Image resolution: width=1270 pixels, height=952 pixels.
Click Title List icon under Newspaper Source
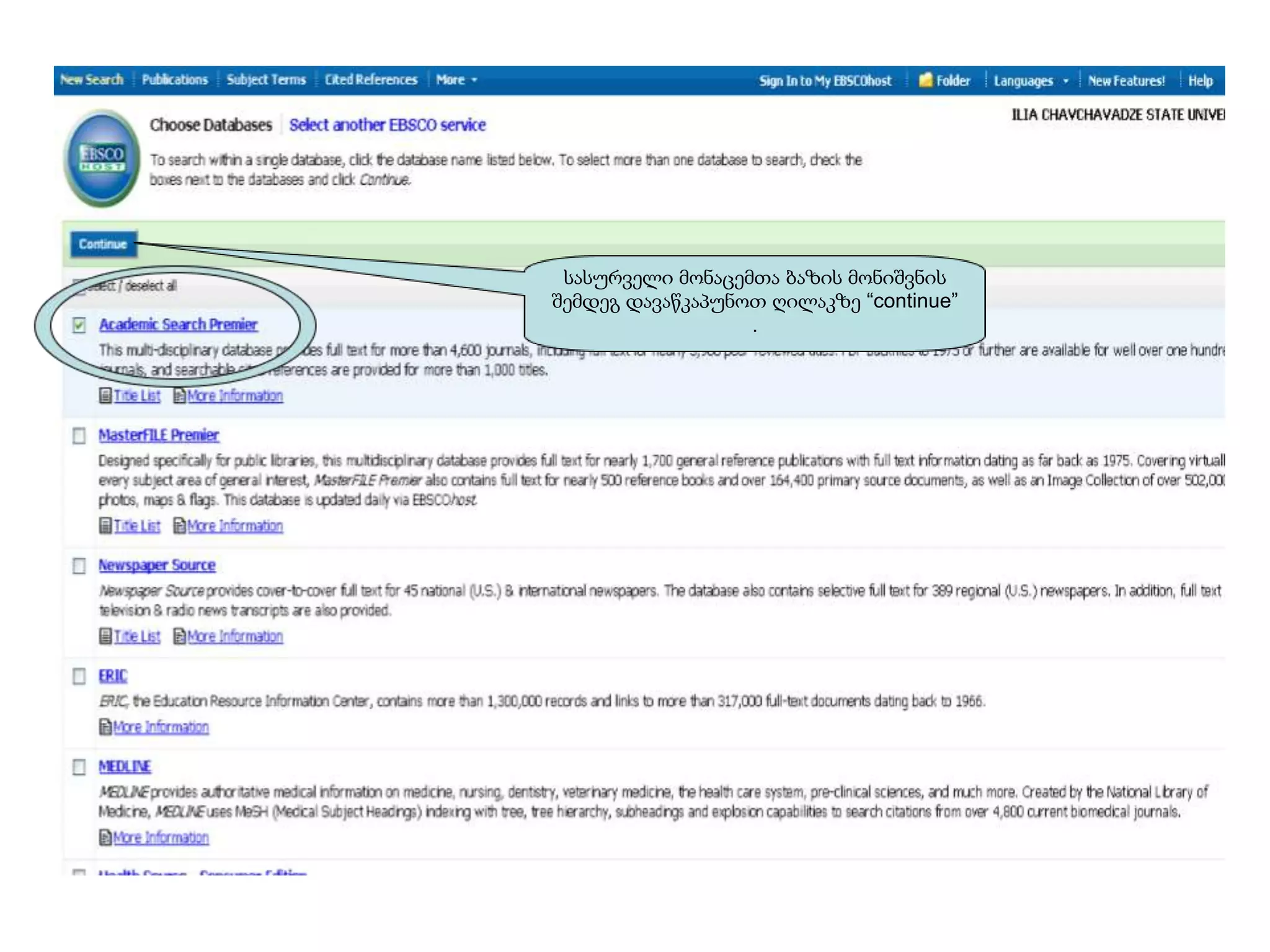click(105, 636)
